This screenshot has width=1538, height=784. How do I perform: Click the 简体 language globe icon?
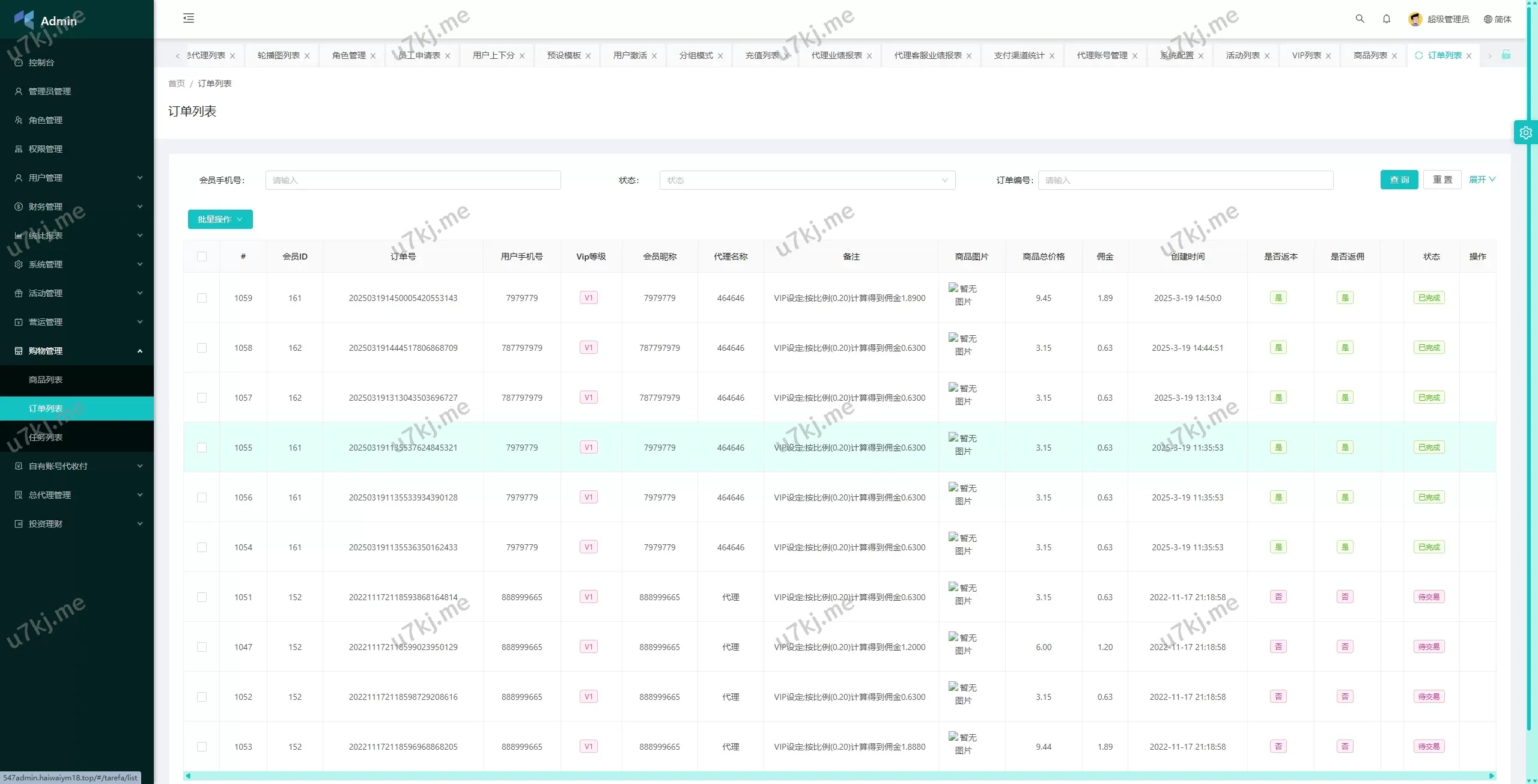[x=1488, y=19]
